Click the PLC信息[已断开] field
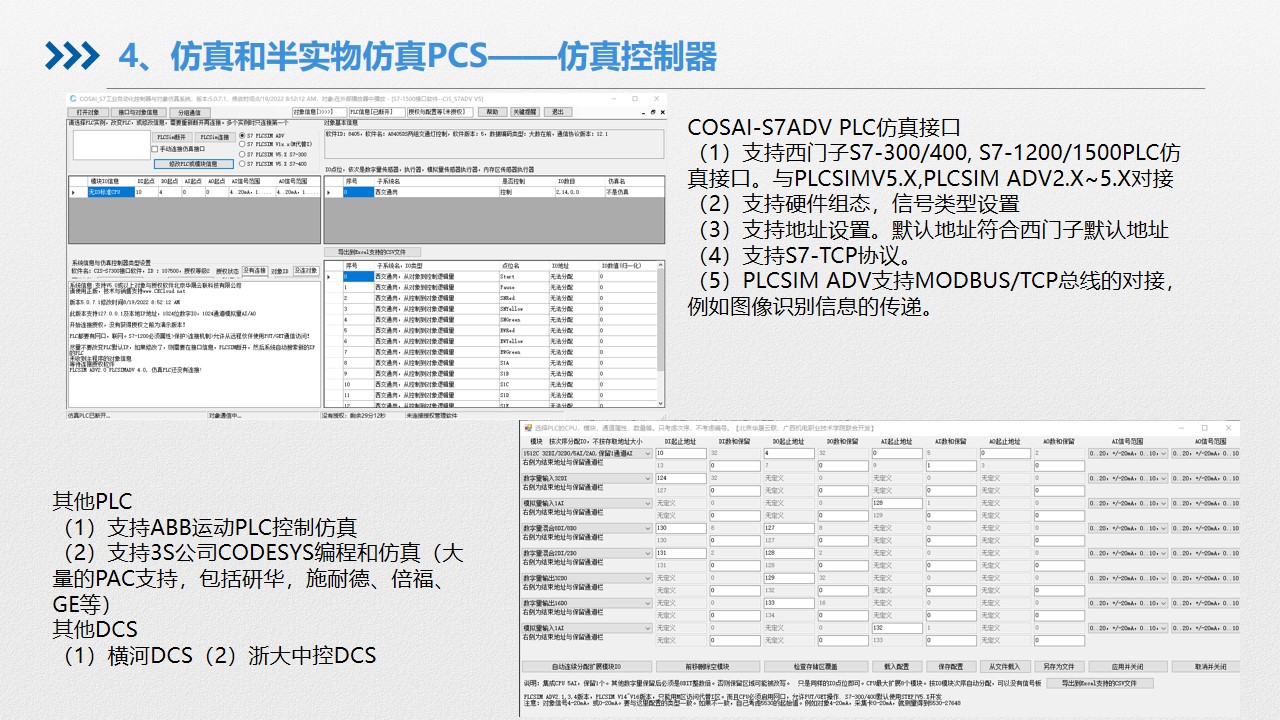 coord(377,112)
